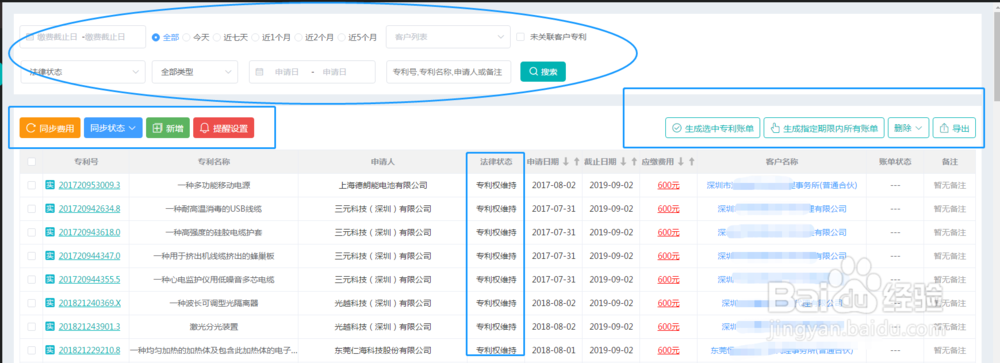Screen dimensions: 1000x363
Task: Click 生成指定期限内所有账单 button
Action: (x=824, y=128)
